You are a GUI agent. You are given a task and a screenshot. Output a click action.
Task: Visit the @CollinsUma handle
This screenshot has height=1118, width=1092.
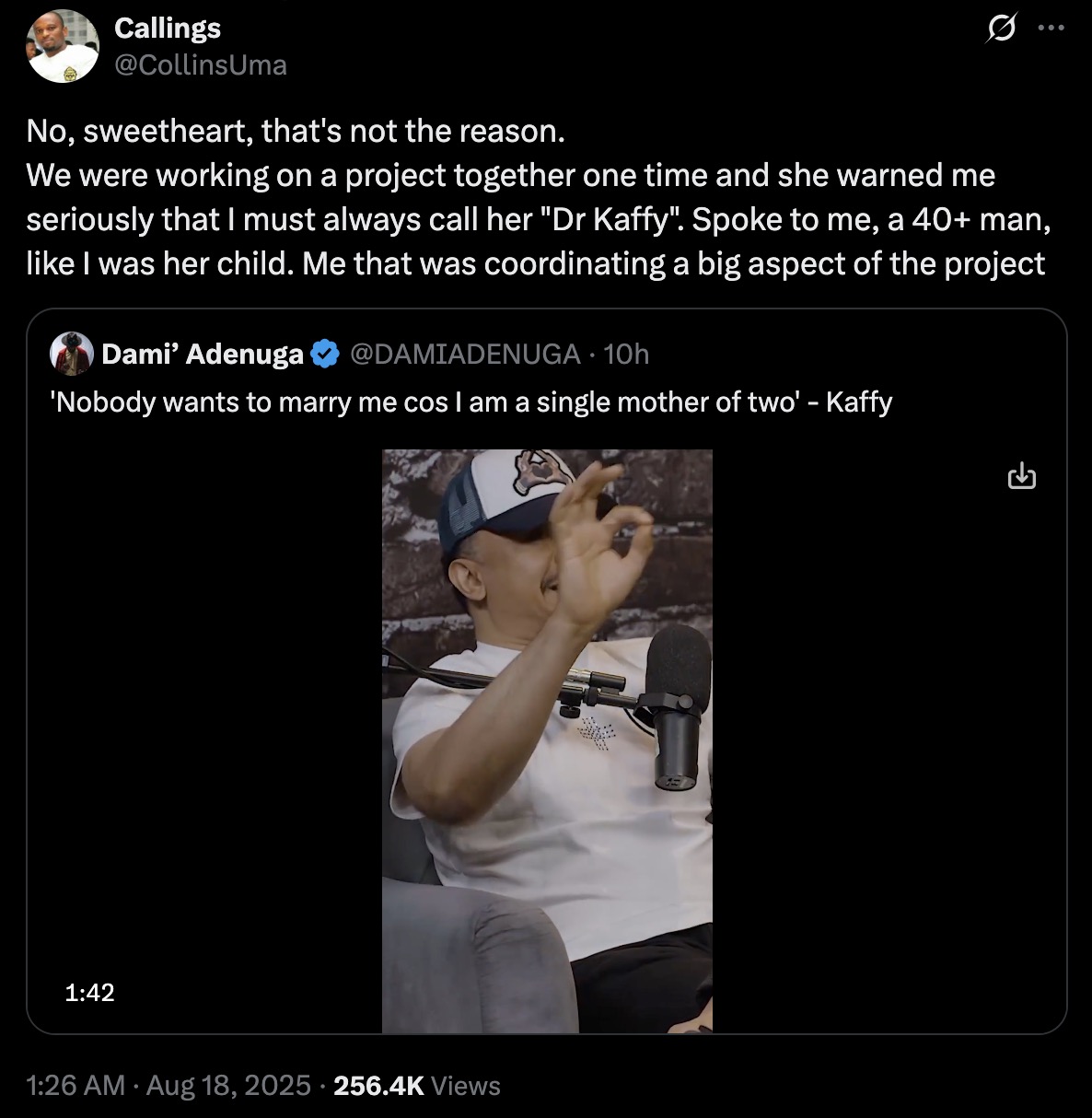(201, 64)
